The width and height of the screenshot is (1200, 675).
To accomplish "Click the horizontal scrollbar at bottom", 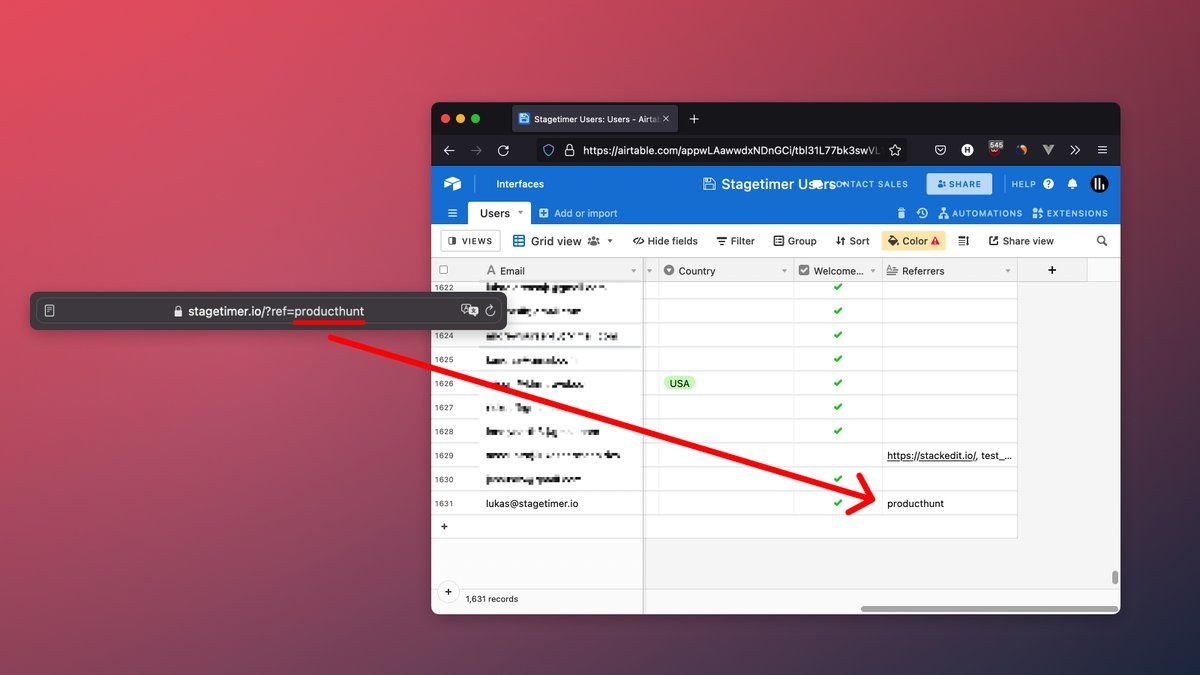I will tap(988, 608).
